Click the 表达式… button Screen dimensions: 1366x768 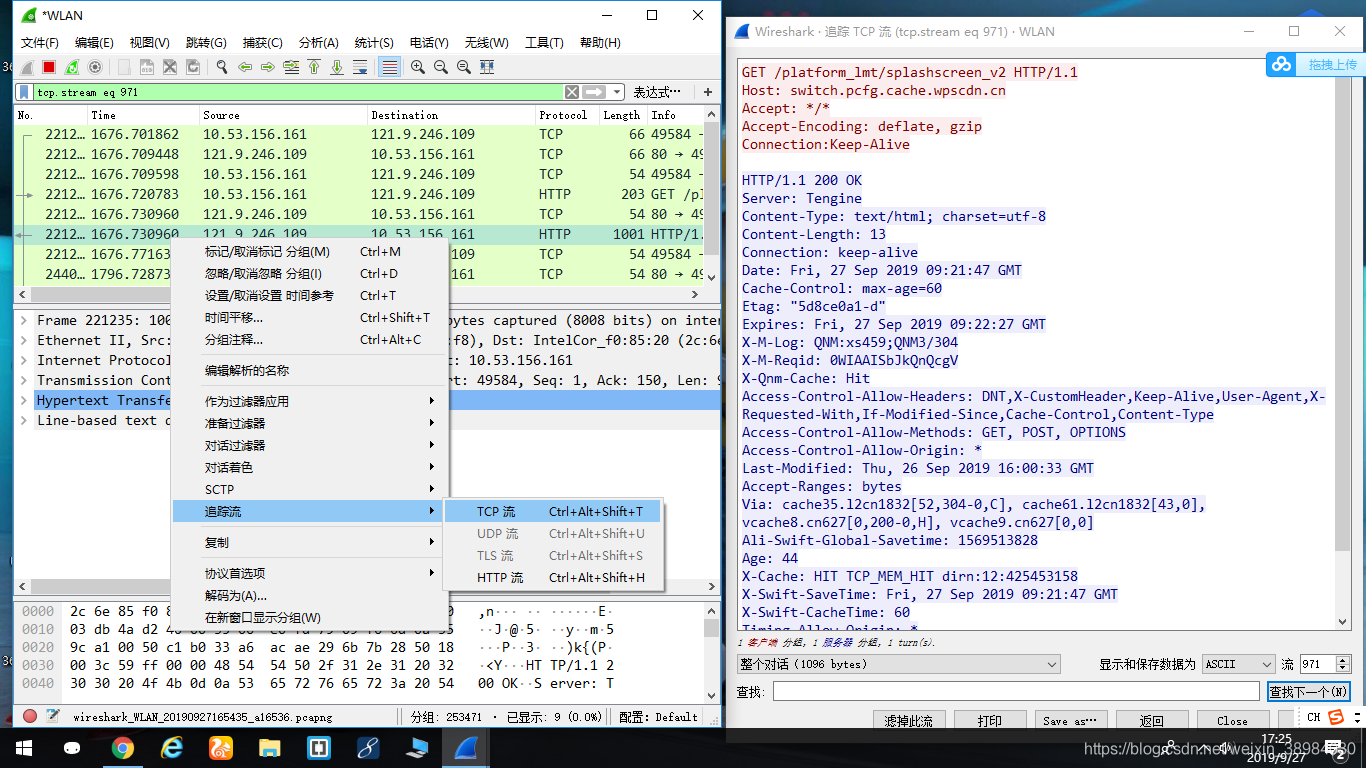tap(655, 92)
